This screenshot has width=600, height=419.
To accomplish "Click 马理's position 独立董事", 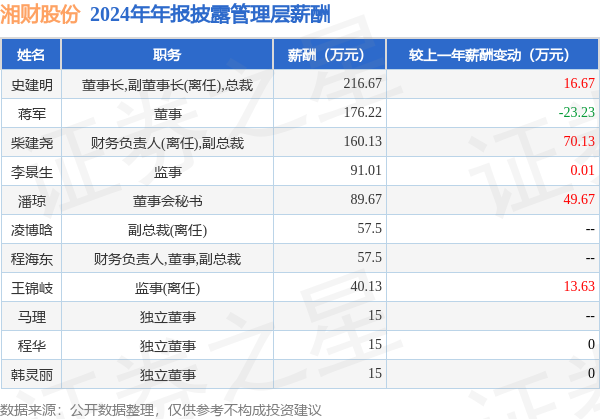I will point(167,317).
